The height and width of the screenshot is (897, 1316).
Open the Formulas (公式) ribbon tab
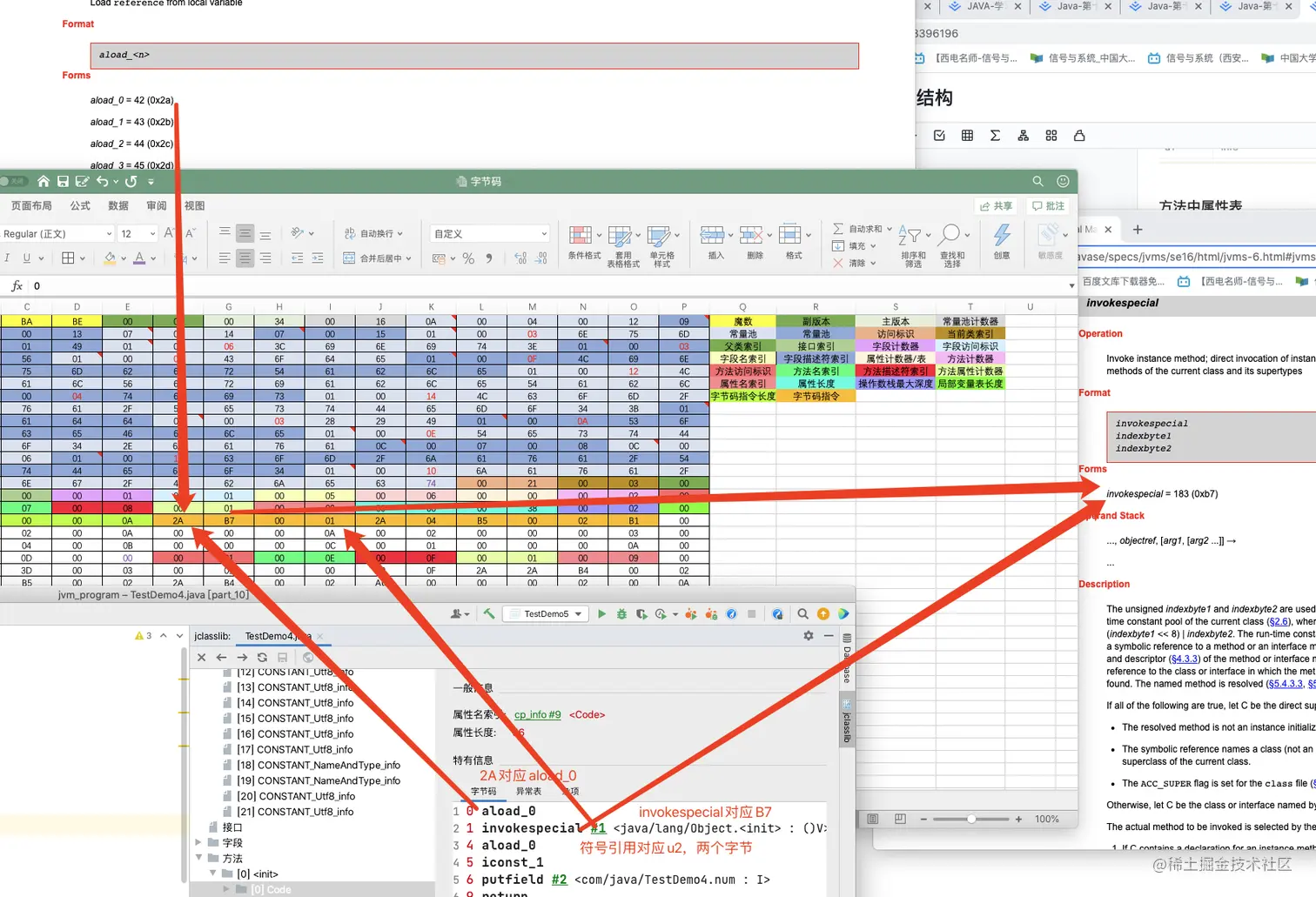tap(80, 206)
